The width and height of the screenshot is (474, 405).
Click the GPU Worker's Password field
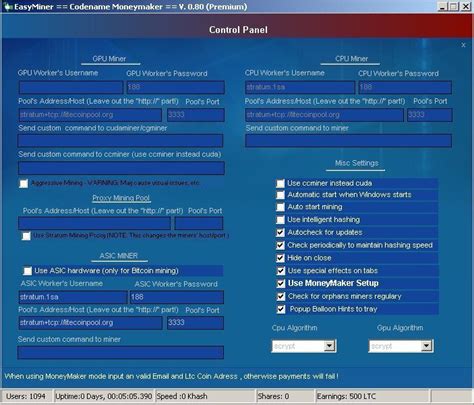[176, 88]
